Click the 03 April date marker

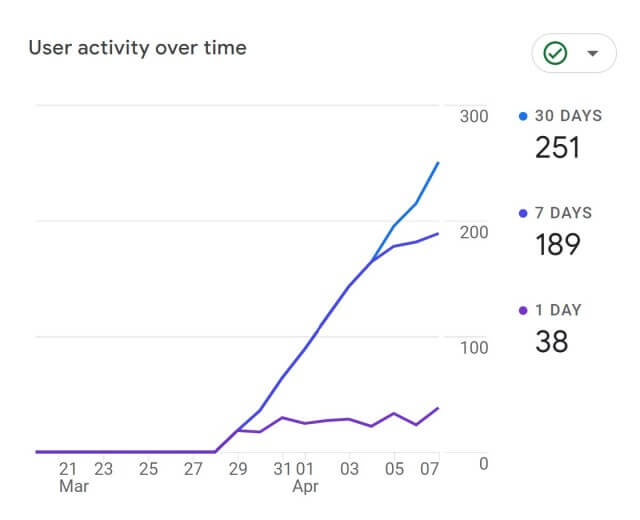click(x=349, y=469)
